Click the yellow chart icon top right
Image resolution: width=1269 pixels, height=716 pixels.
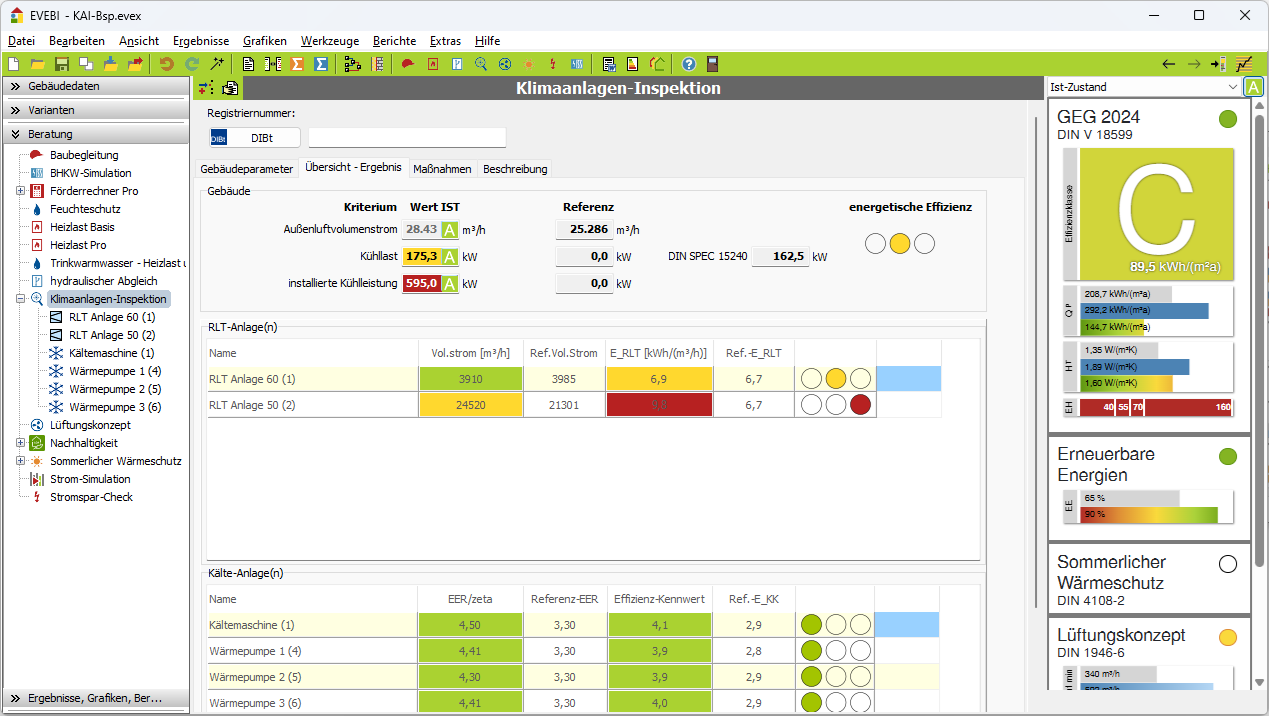pos(1243,64)
